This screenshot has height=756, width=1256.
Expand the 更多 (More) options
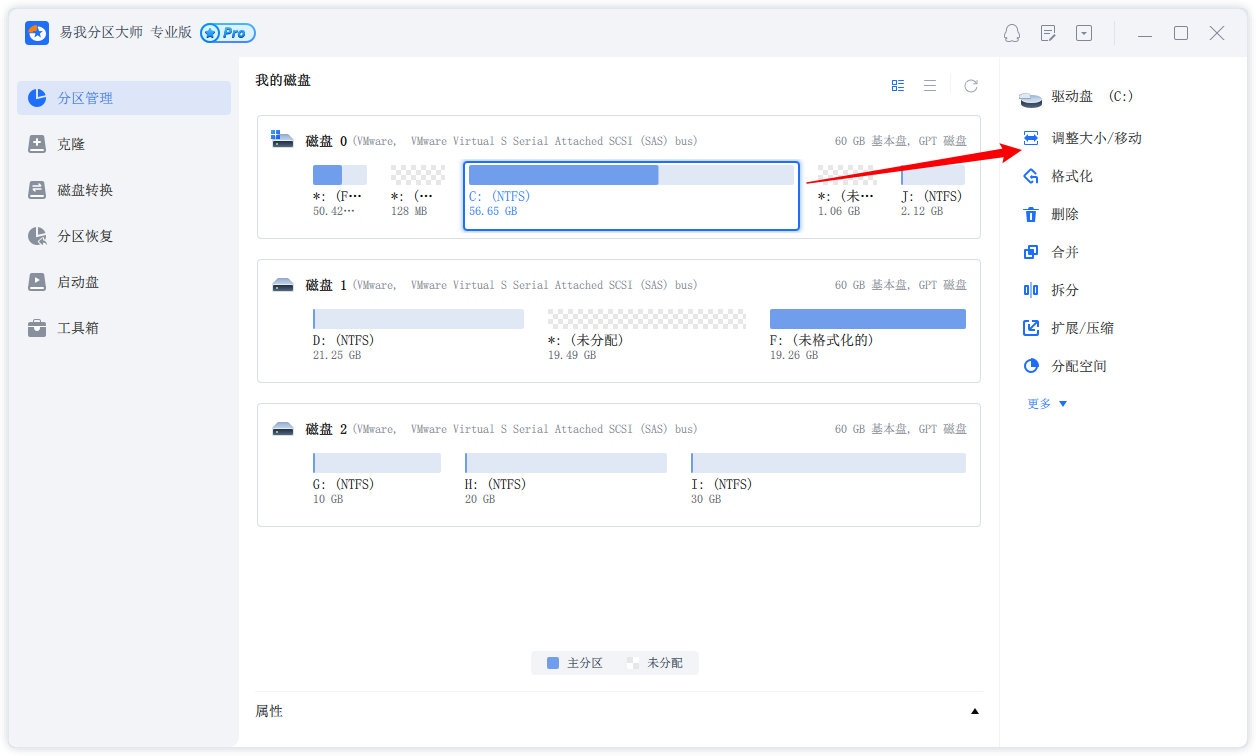tap(1047, 404)
